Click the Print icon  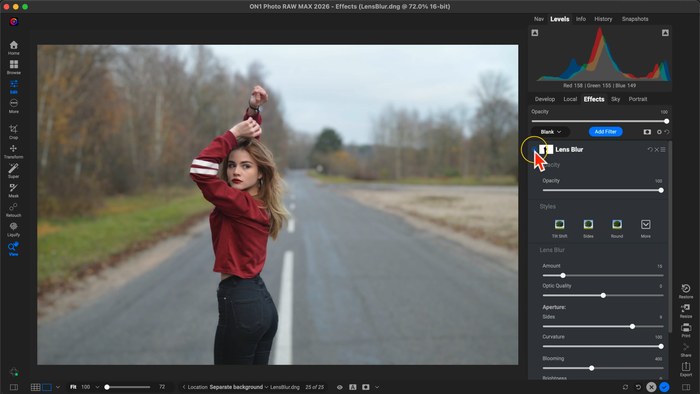pyautogui.click(x=686, y=330)
